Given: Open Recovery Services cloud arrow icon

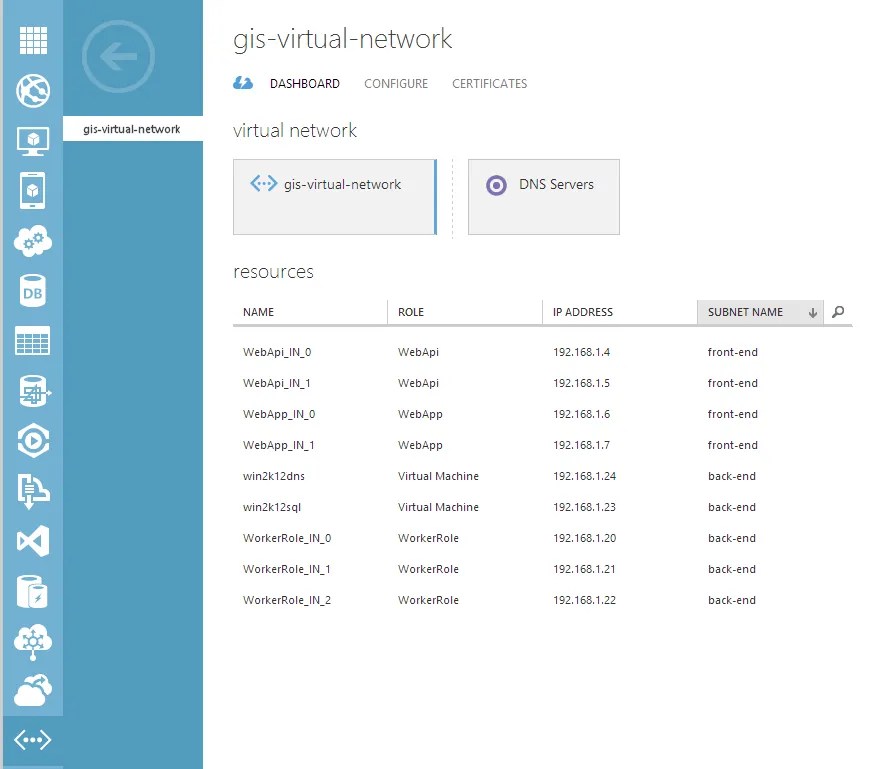Looking at the screenshot, I should pos(33,690).
